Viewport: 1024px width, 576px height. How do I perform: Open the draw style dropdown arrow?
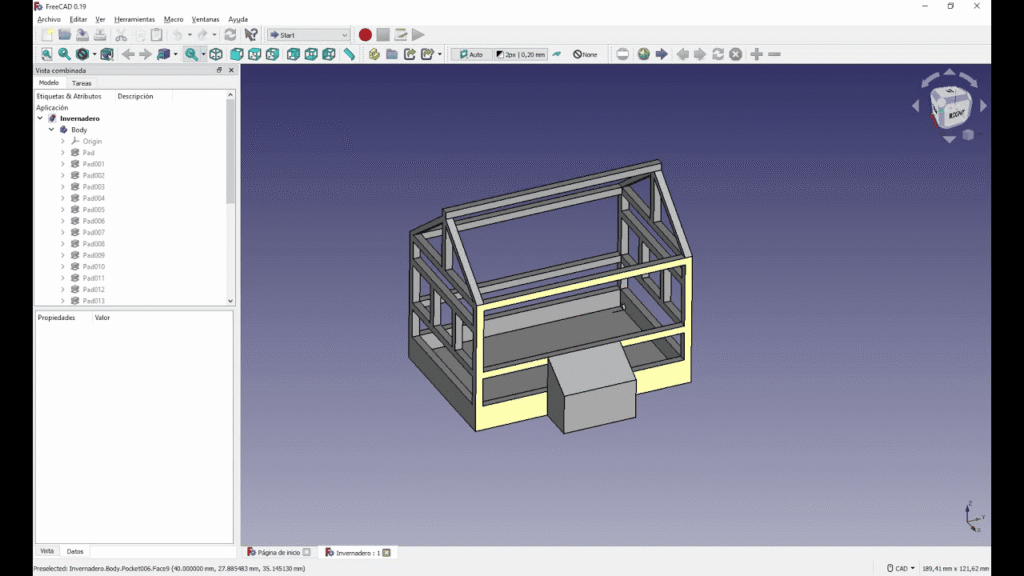[x=95, y=54]
